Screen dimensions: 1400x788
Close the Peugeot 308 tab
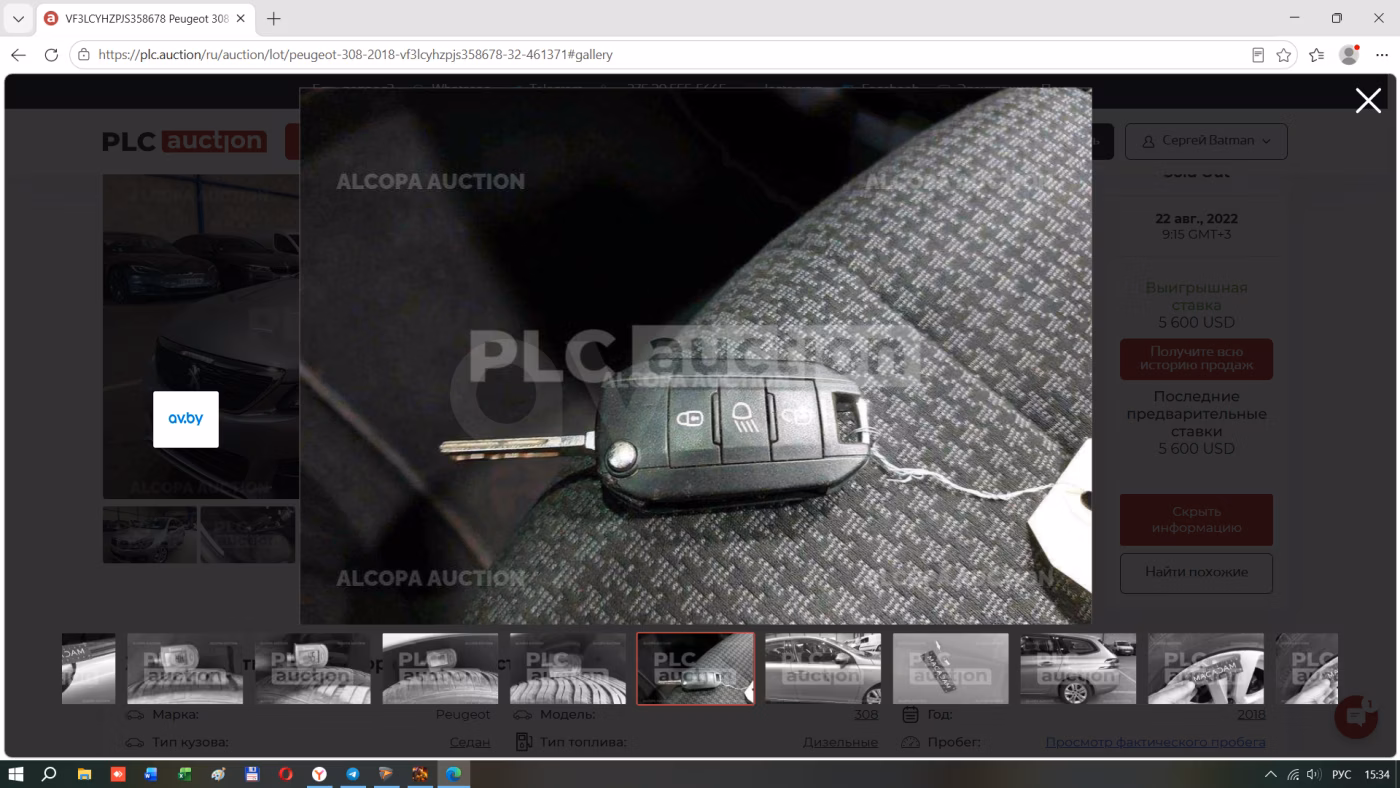[x=240, y=18]
